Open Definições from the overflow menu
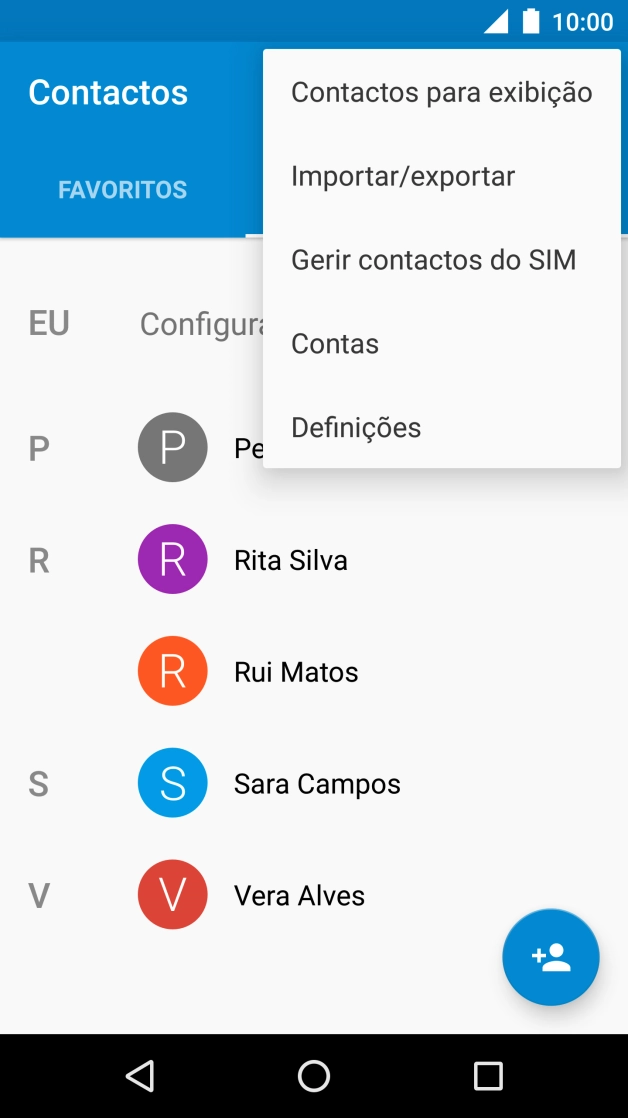628x1118 pixels. coord(355,427)
